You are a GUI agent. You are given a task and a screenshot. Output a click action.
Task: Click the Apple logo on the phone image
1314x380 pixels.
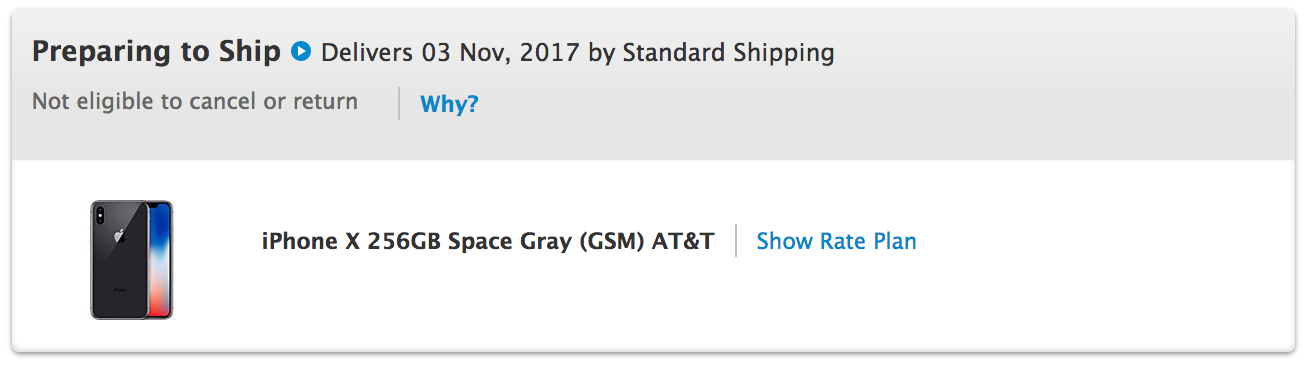[x=119, y=237]
